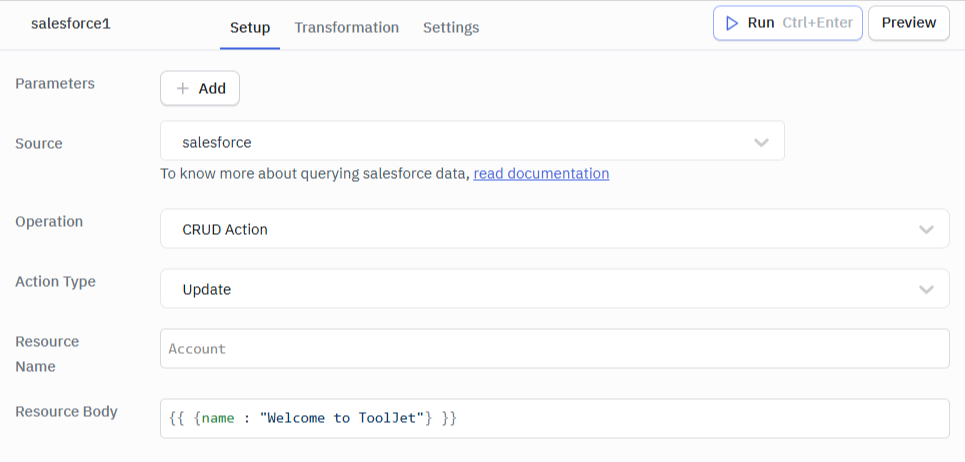Click the Ctrl+Enter shortcut hint text
Viewport: 965px width, 462px height.
(x=817, y=23)
